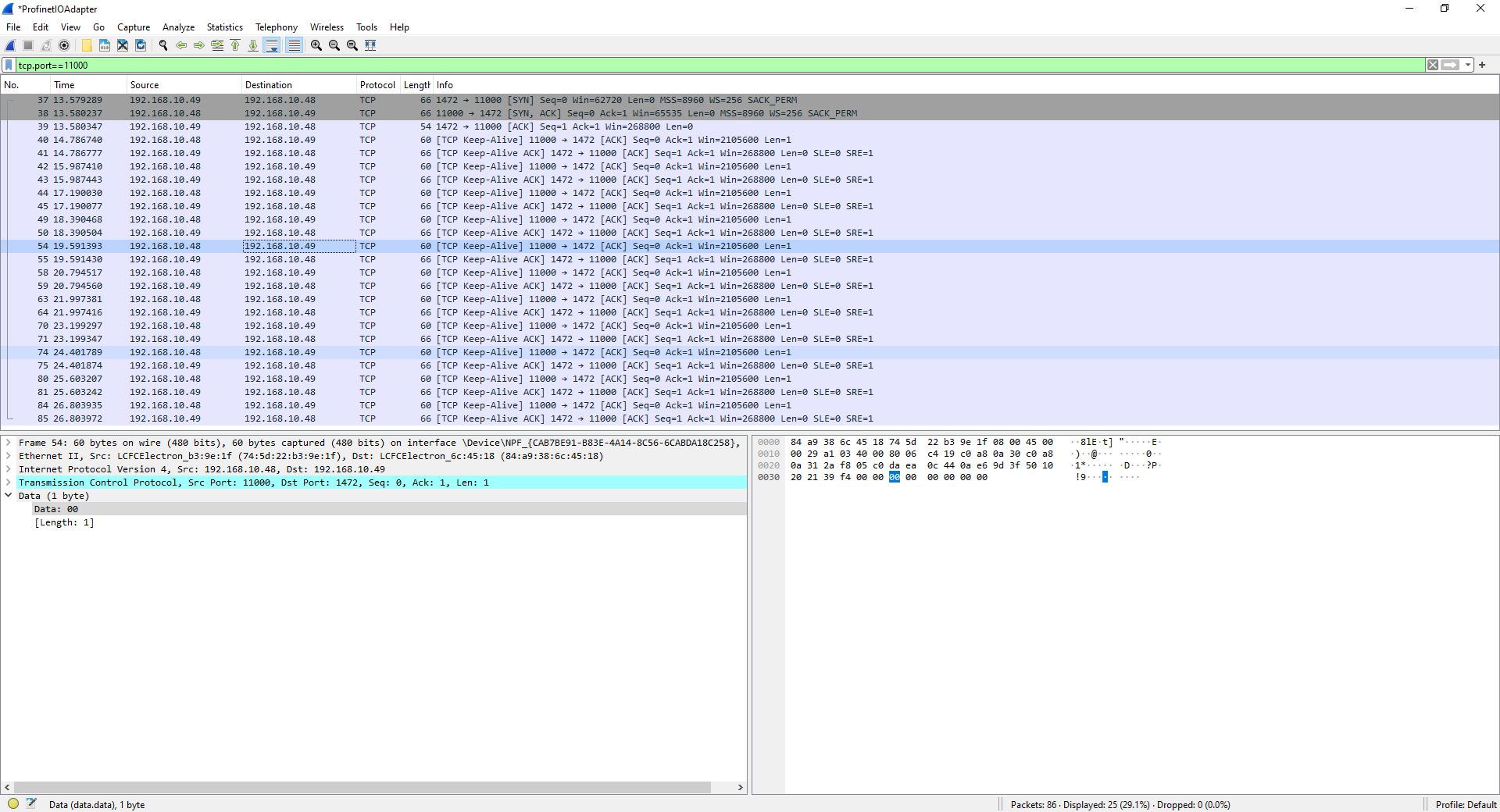Select the '[Length: 1]' detail line
This screenshot has height=812, width=1500.
(64, 522)
